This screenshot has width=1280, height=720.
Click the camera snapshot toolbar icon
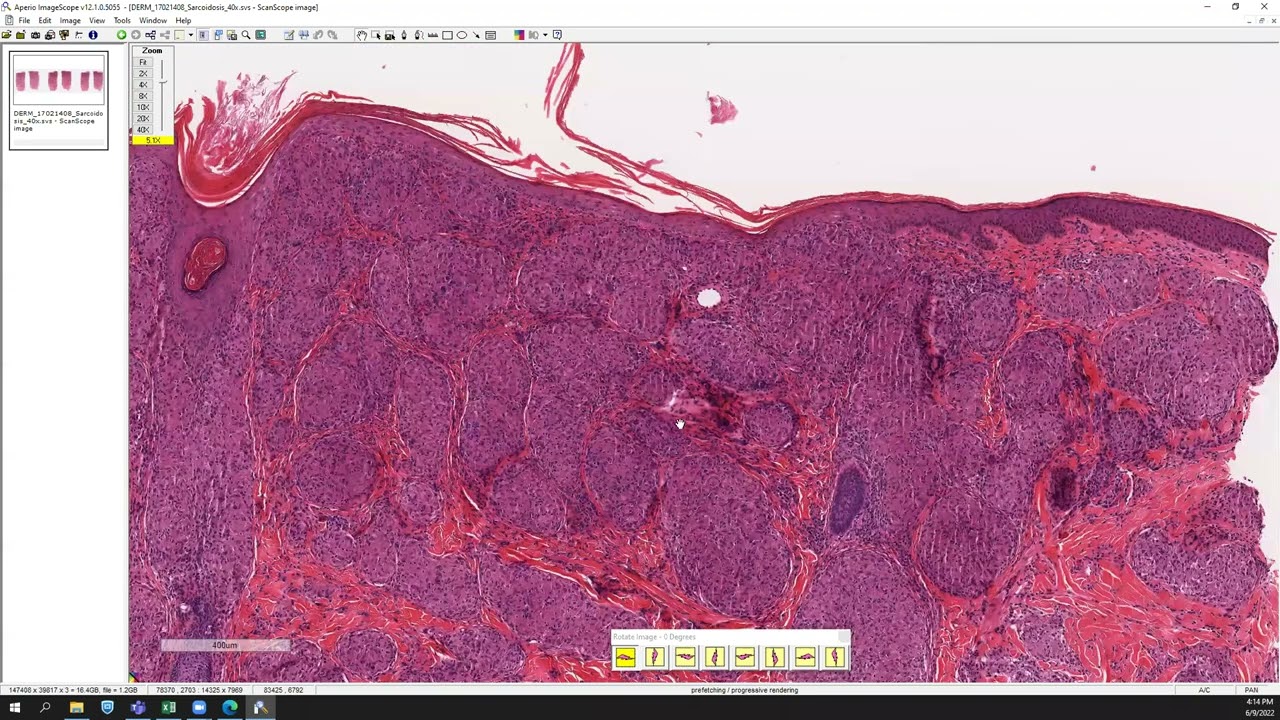pyautogui.click(x=35, y=35)
